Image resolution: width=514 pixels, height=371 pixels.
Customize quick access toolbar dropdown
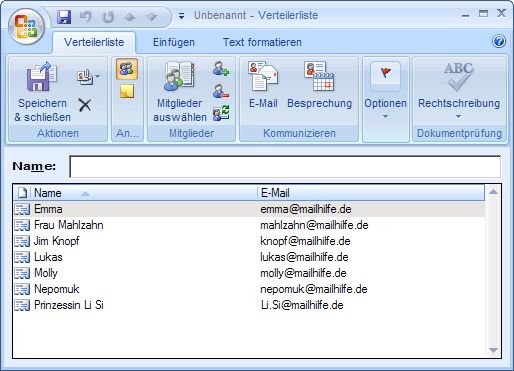click(181, 16)
